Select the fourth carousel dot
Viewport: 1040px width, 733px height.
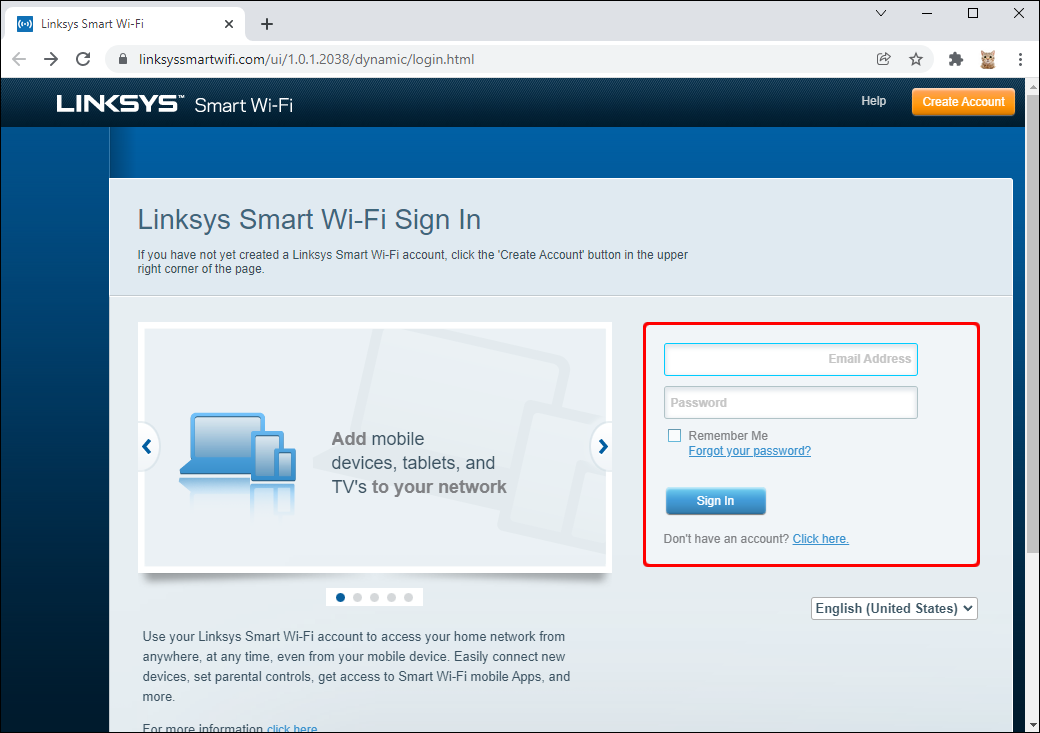(x=391, y=598)
